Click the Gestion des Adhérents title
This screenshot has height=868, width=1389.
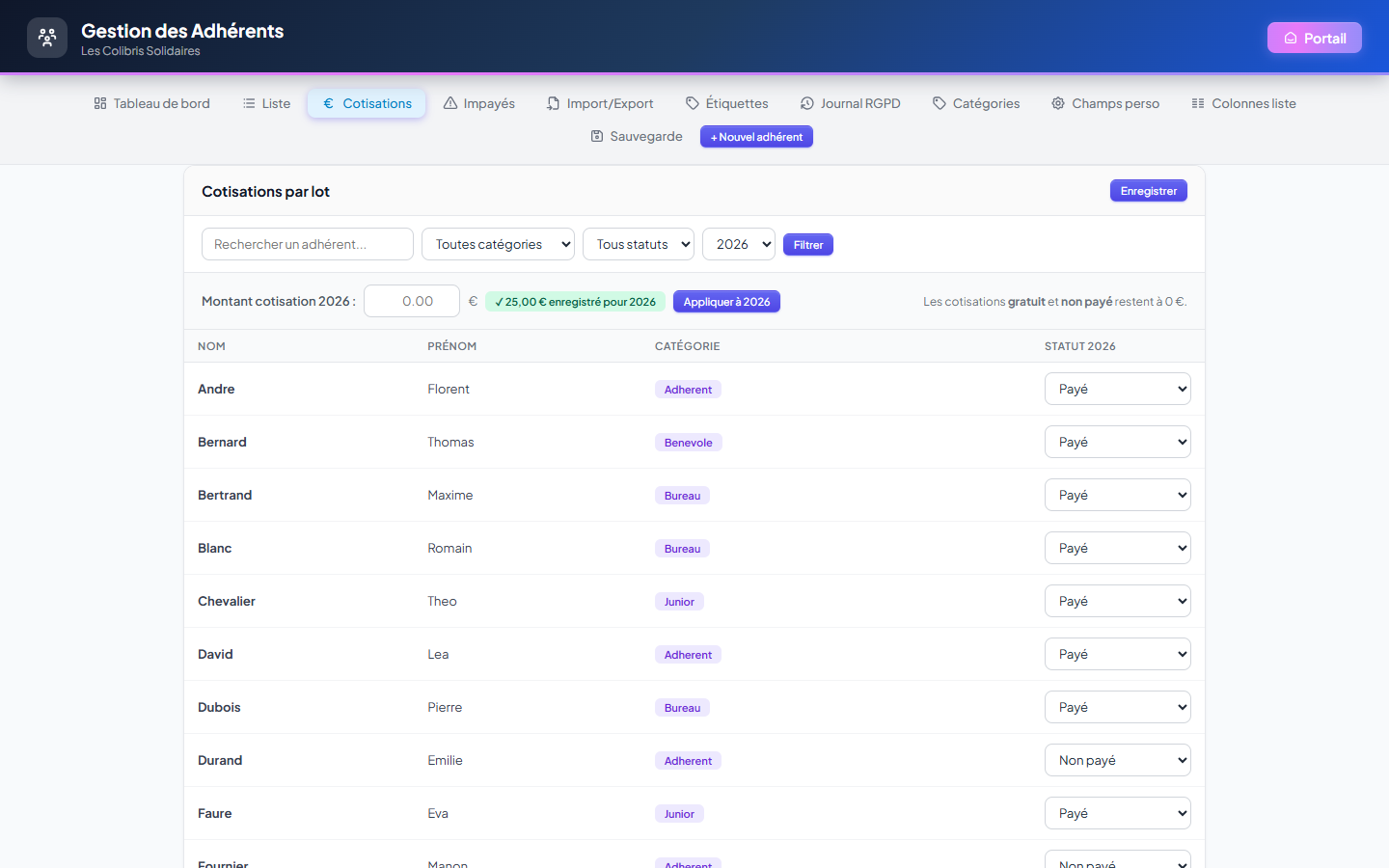pos(182,31)
